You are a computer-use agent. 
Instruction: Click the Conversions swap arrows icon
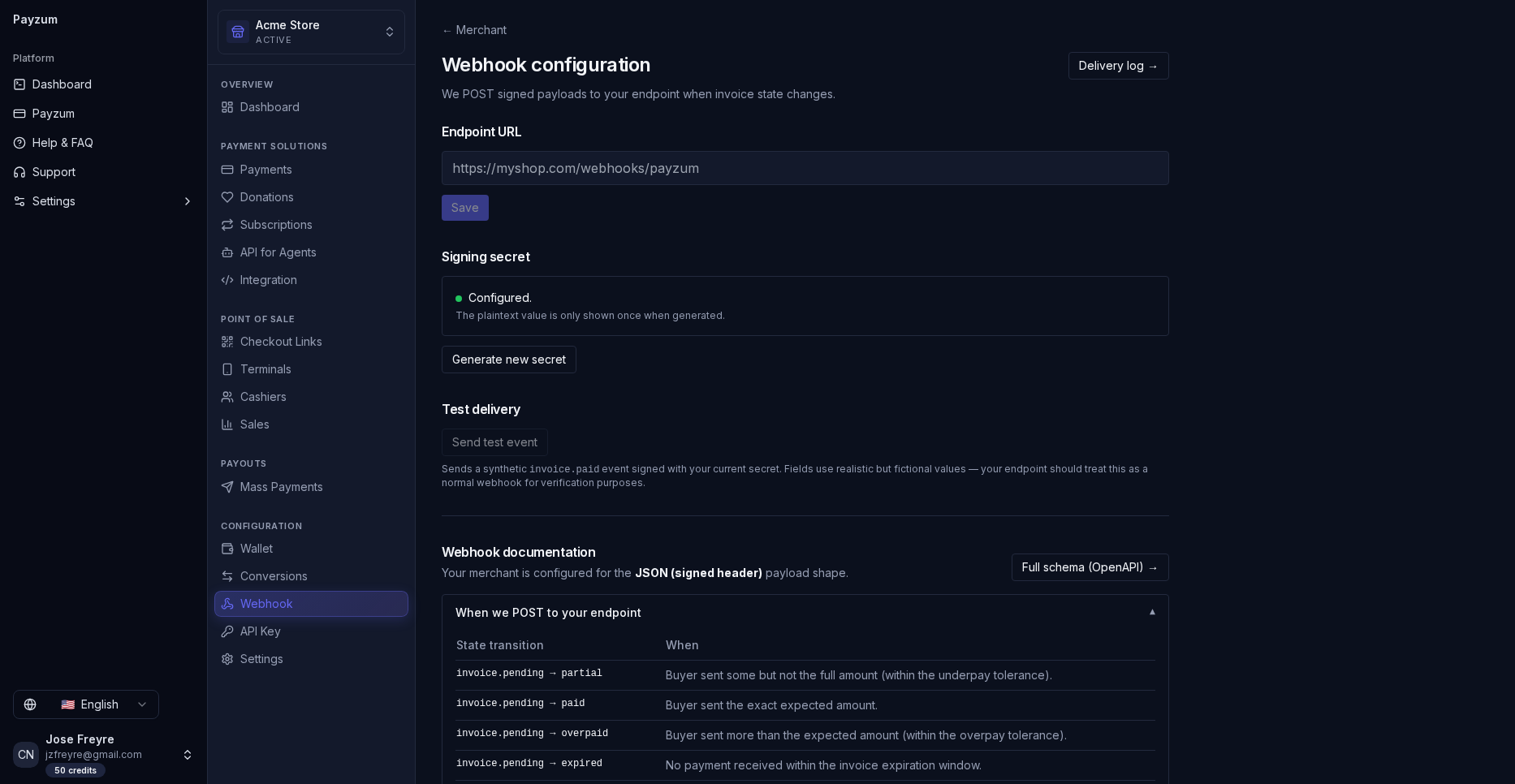click(227, 576)
